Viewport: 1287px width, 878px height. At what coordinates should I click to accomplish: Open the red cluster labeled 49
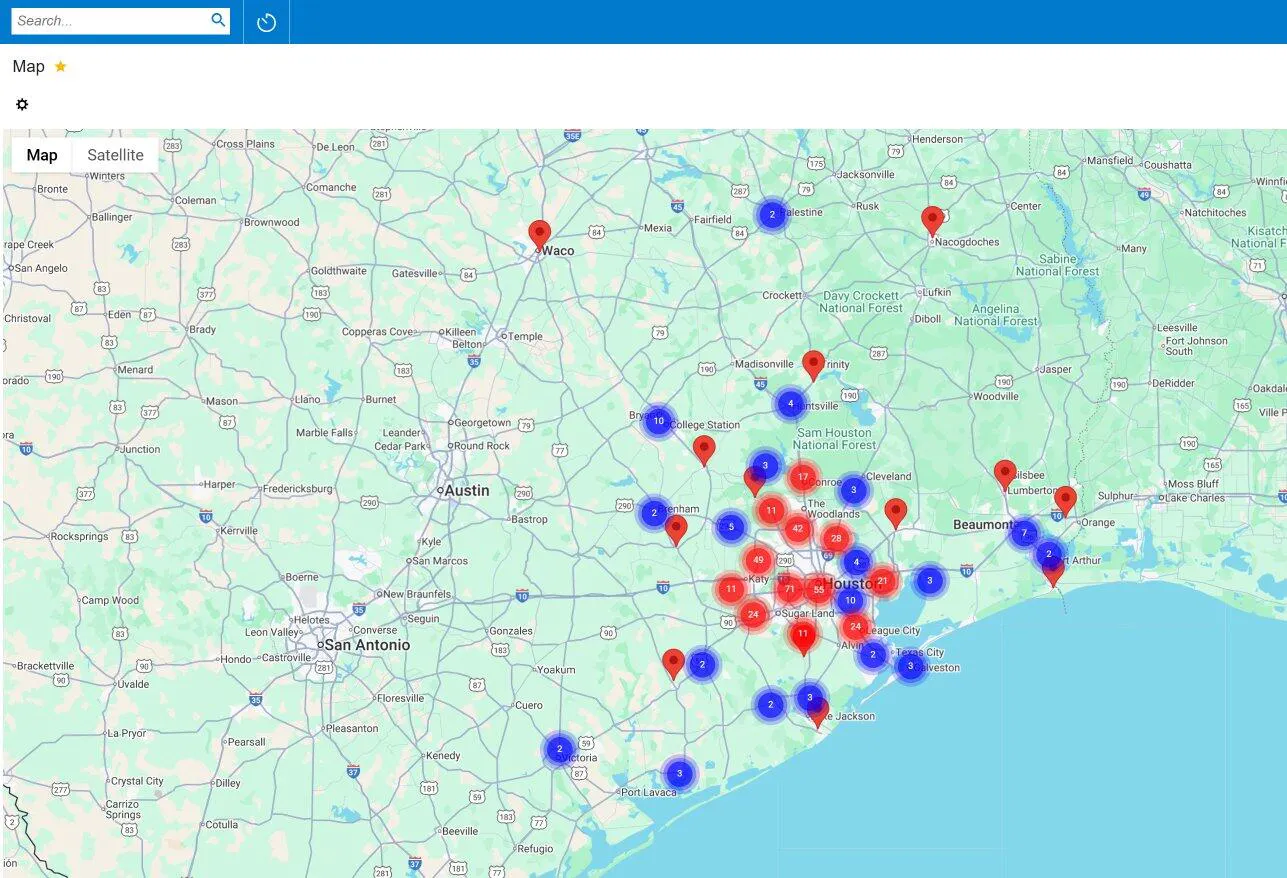pos(758,560)
